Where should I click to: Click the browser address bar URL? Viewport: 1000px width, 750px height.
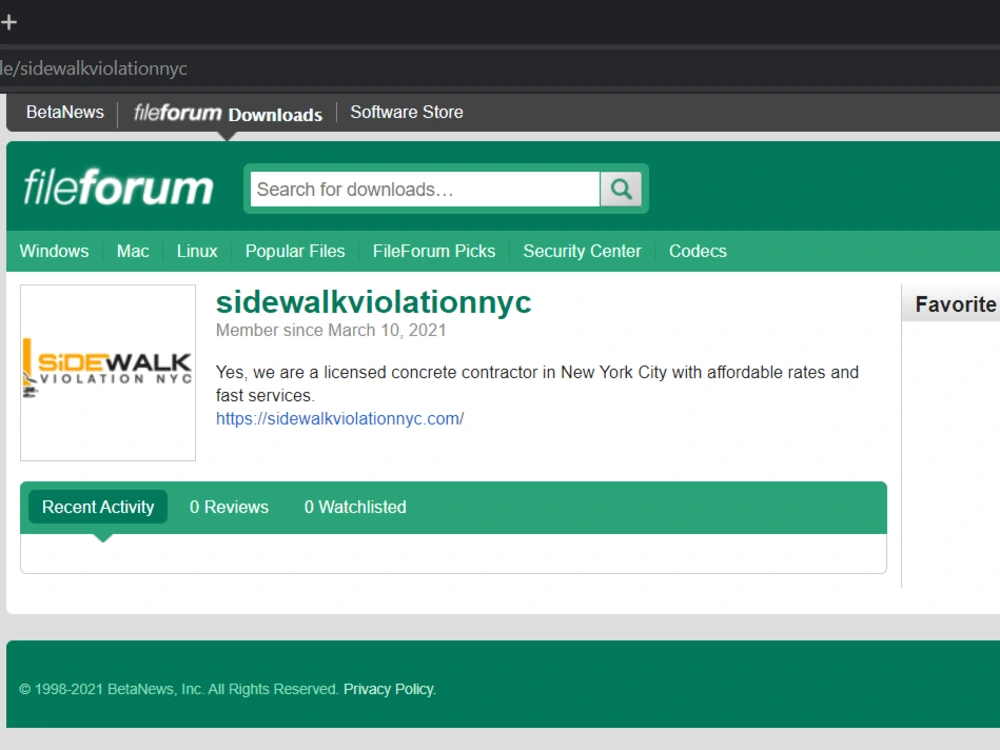click(x=94, y=68)
